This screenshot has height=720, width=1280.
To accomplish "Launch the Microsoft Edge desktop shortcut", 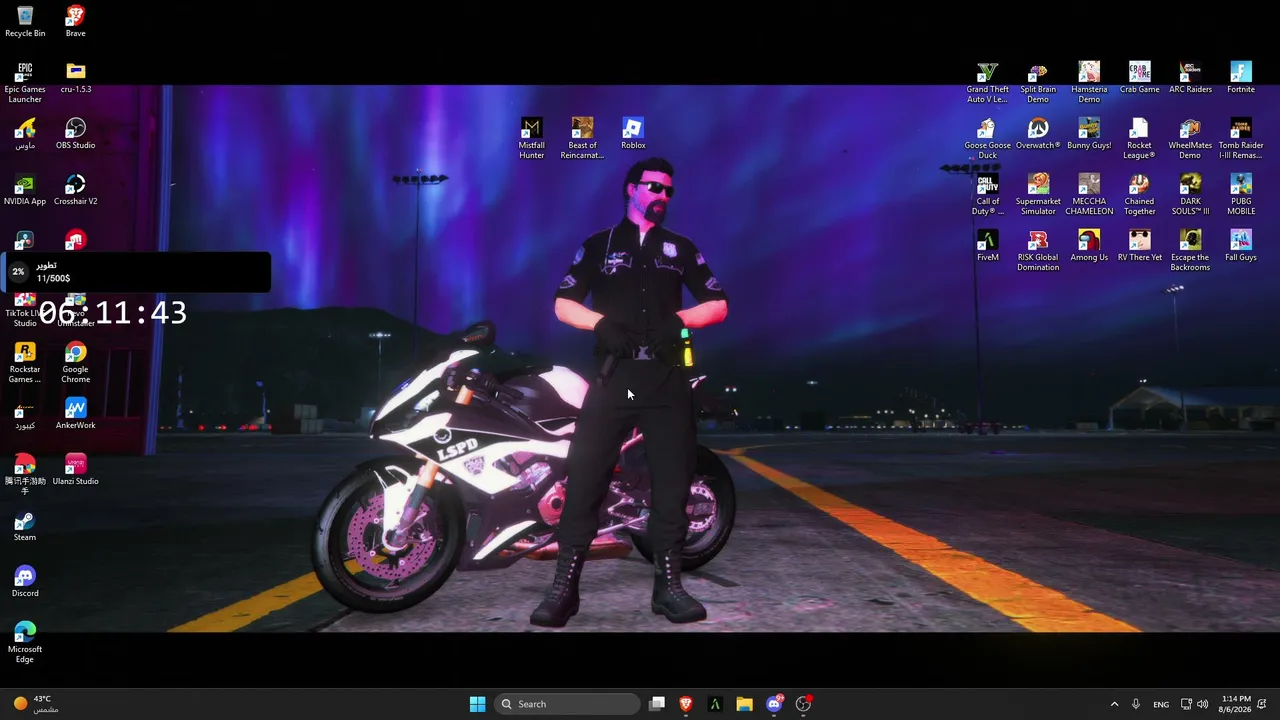I will tap(25, 642).
